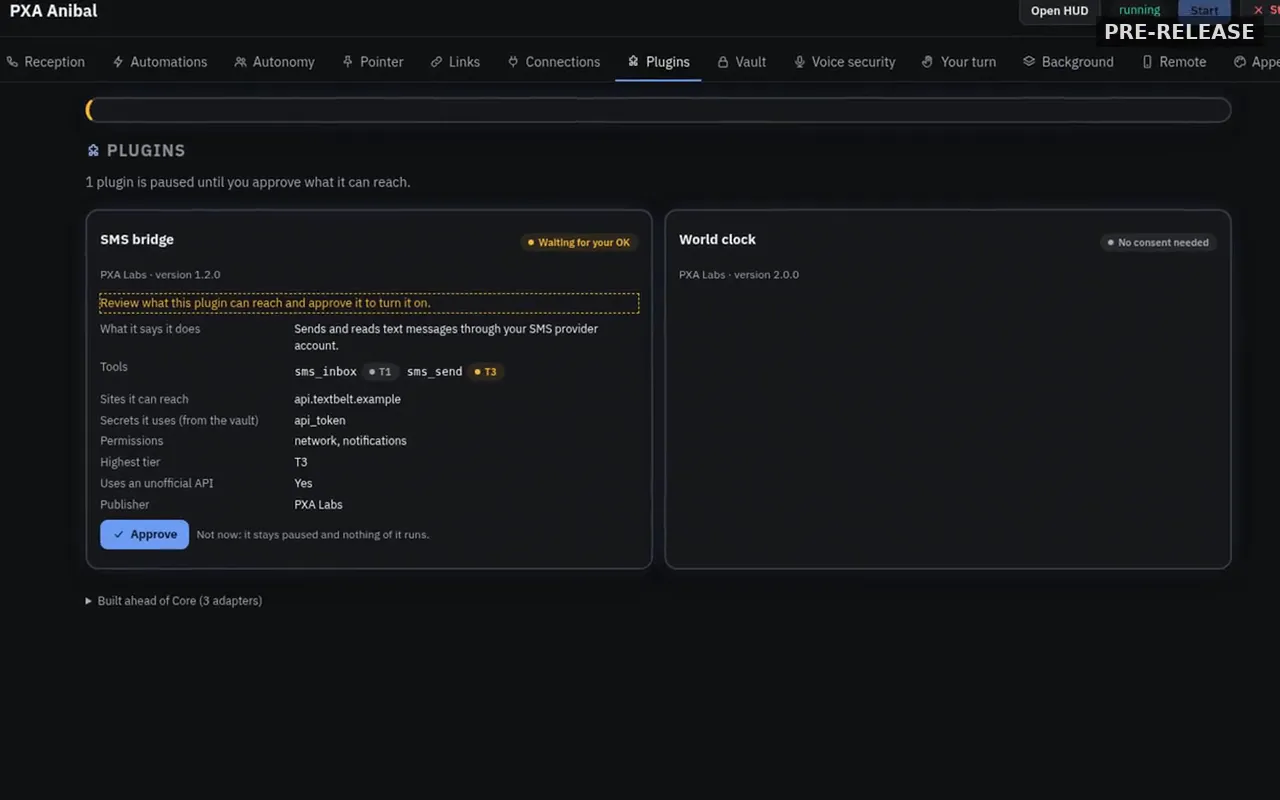
Task: Select the Links chain icon
Action: click(436, 62)
